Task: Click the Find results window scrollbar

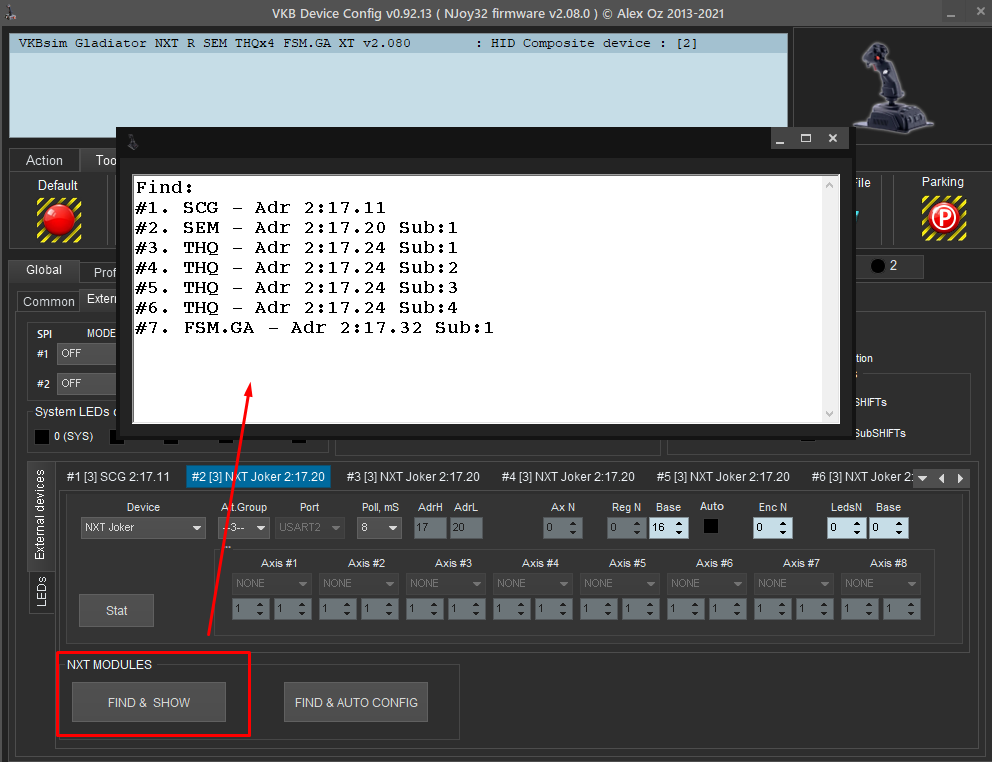Action: [x=829, y=299]
